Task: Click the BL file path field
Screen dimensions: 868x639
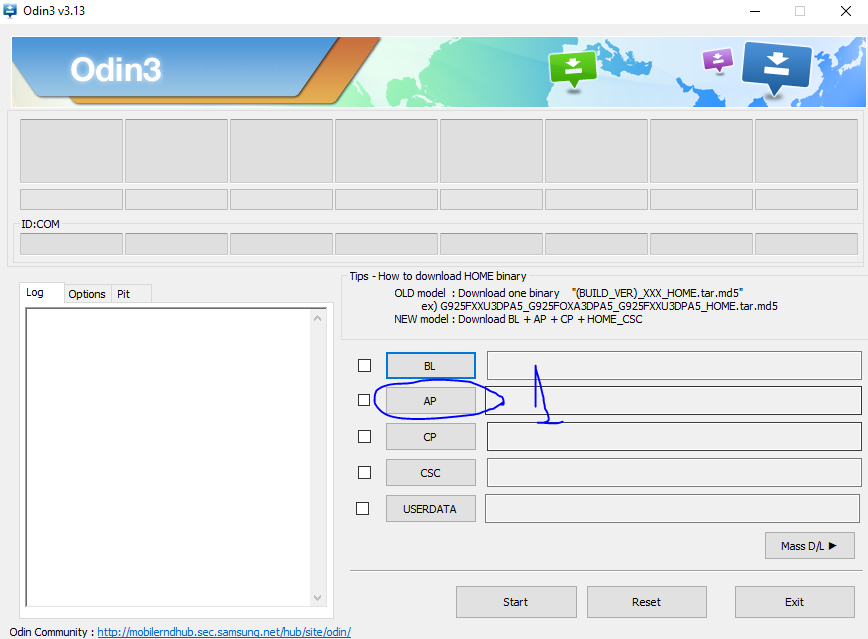Action: click(674, 365)
